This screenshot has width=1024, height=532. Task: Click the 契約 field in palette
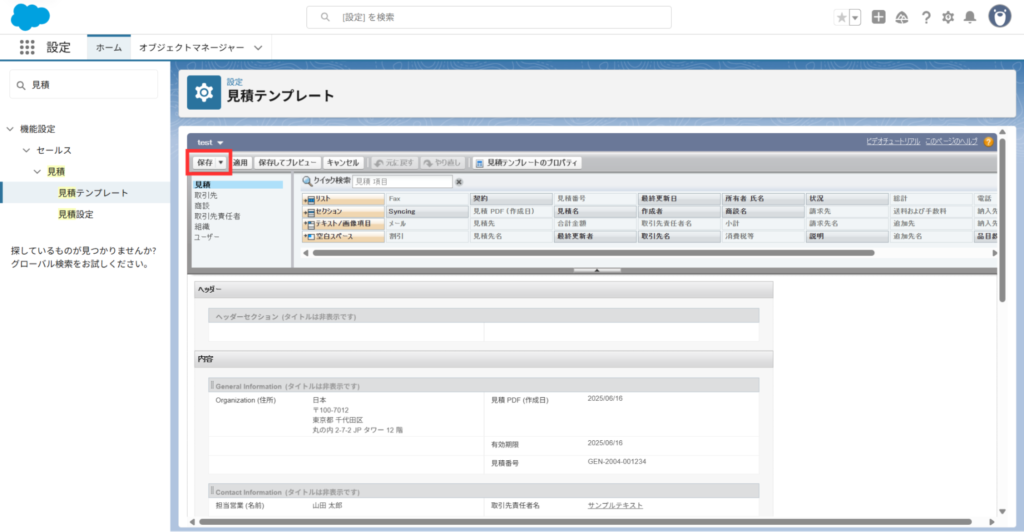(511, 198)
